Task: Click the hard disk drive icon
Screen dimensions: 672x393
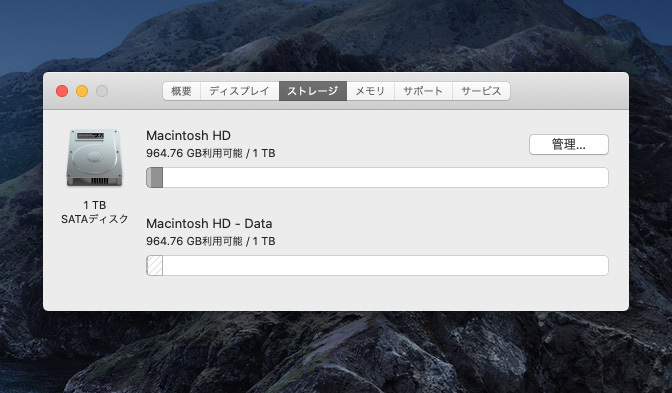Action: tap(94, 158)
